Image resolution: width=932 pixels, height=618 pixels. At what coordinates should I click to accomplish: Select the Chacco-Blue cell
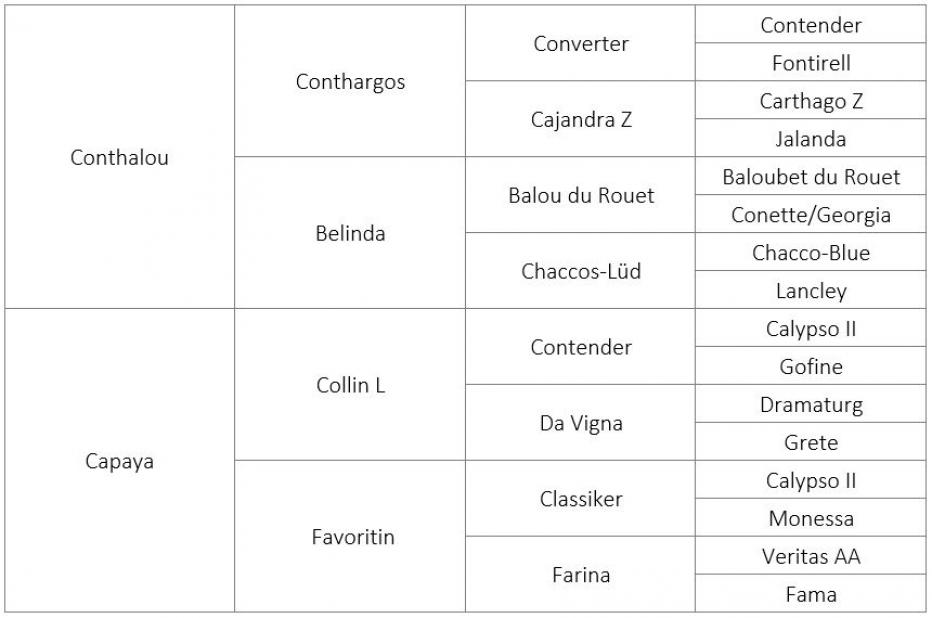pyautogui.click(x=811, y=252)
